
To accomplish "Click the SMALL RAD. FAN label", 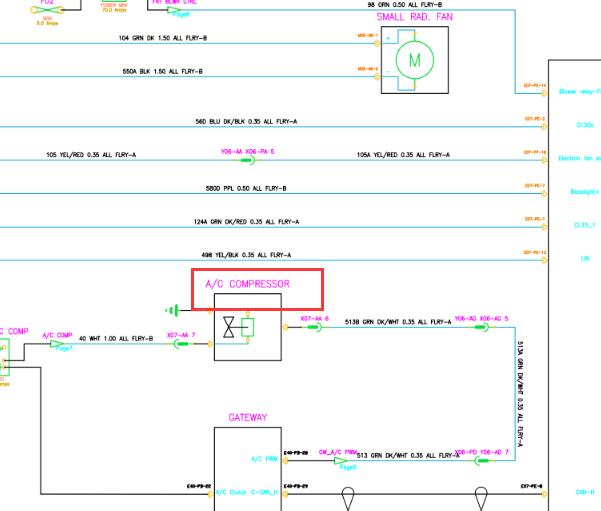I will tap(414, 17).
